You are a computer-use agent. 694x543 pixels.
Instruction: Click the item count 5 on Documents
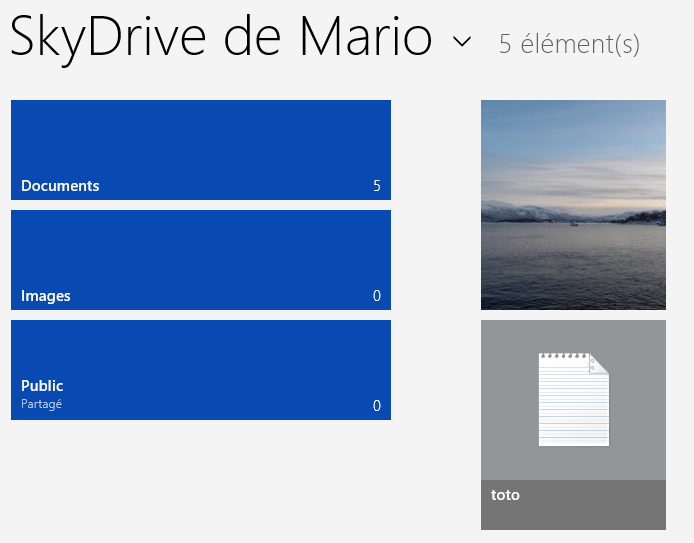pyautogui.click(x=377, y=185)
